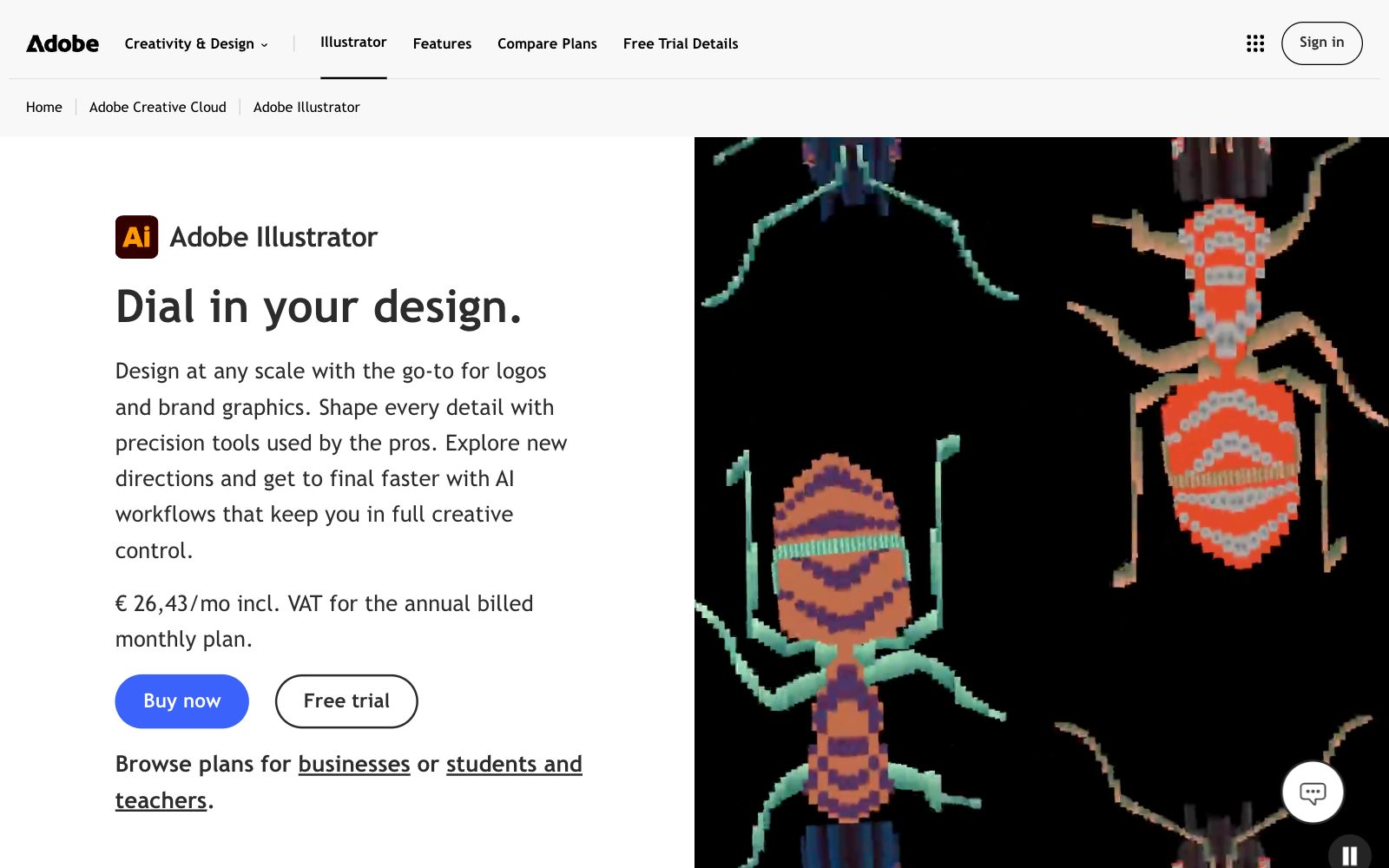Open Free Trial Details

(681, 43)
